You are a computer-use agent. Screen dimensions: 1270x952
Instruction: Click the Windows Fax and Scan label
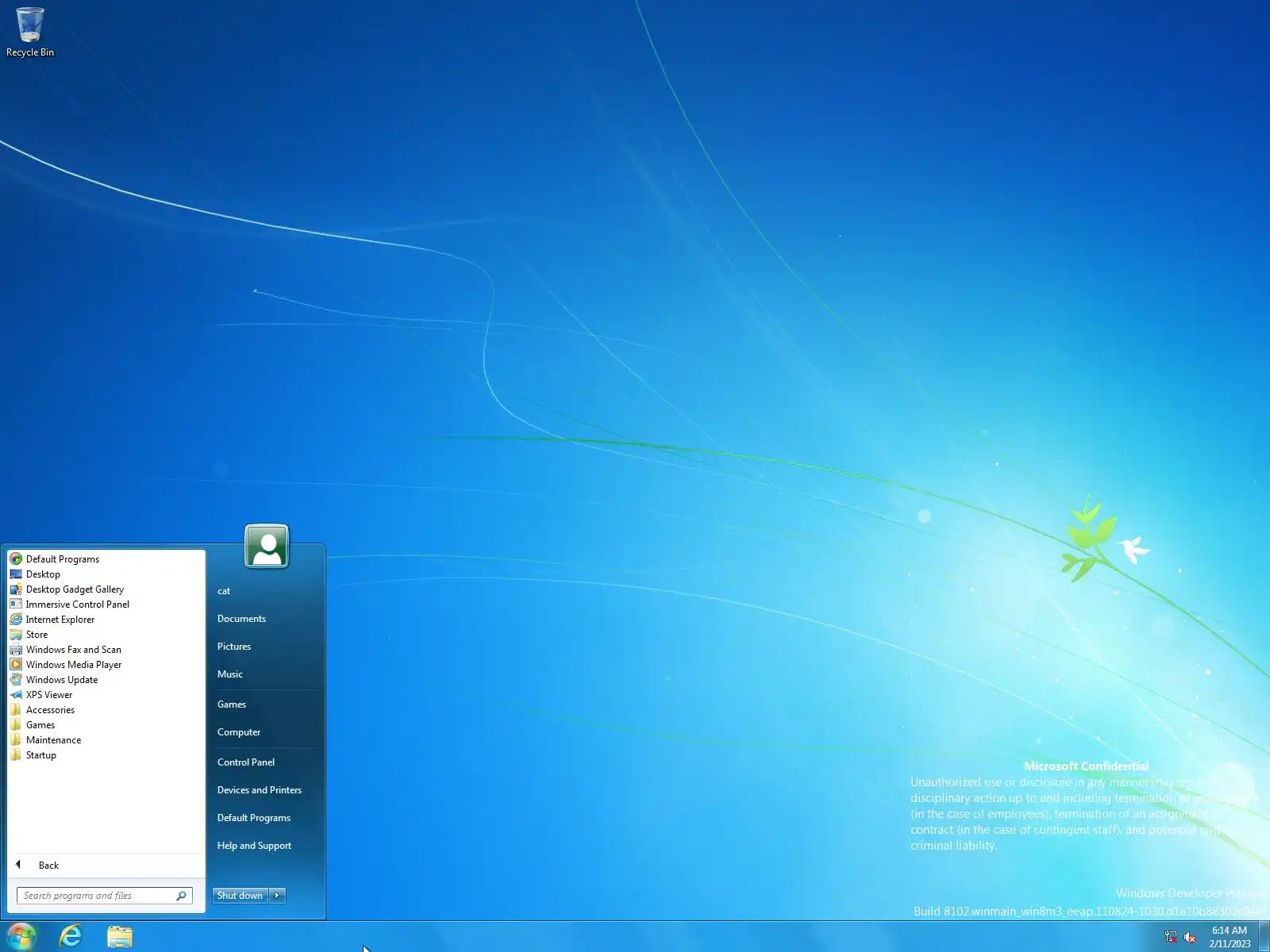click(74, 650)
